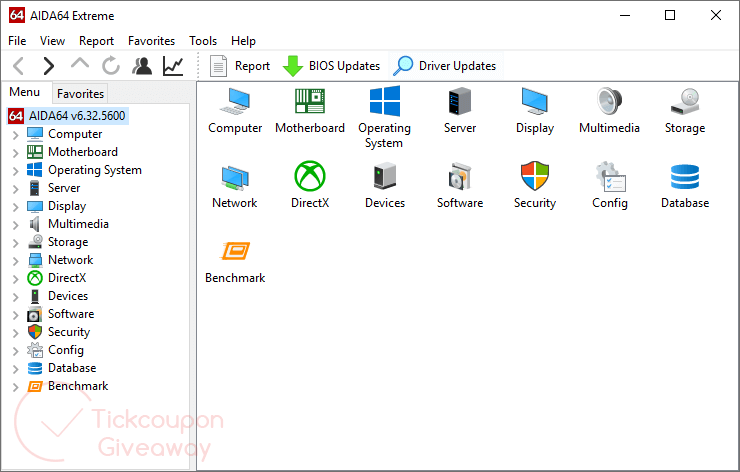Select DirectX in the sidebar tree
The image size is (740, 472).
67,278
